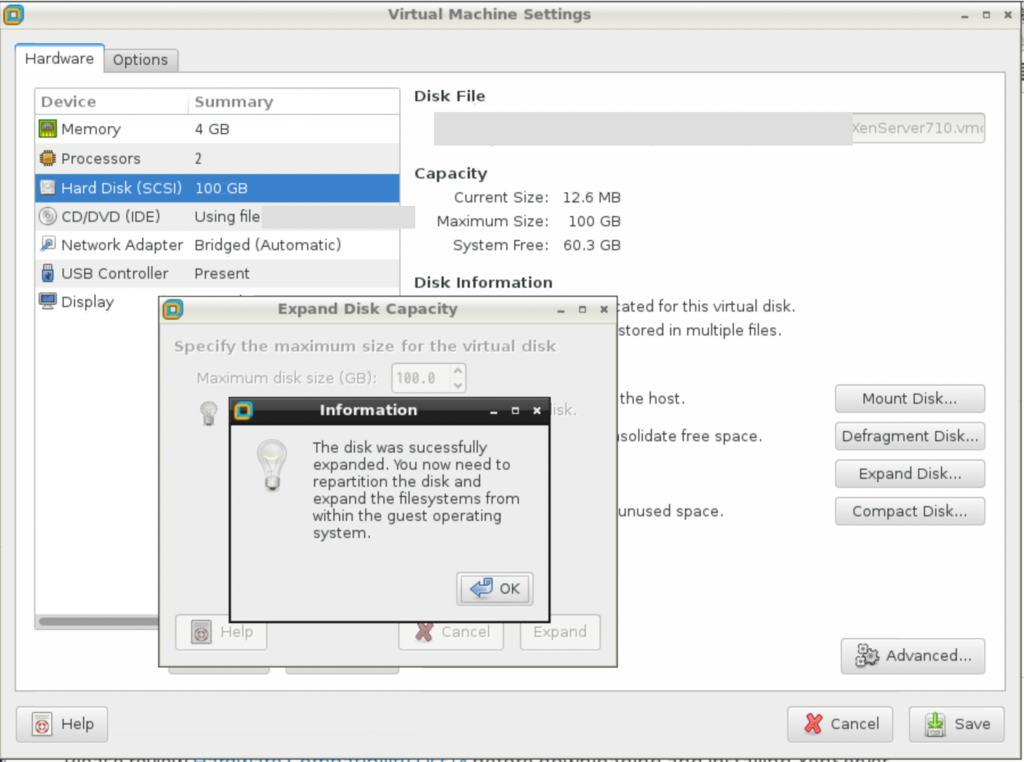
Task: Click the CD/DVD (IDE) disc icon
Action: pyautogui.click(x=48, y=216)
